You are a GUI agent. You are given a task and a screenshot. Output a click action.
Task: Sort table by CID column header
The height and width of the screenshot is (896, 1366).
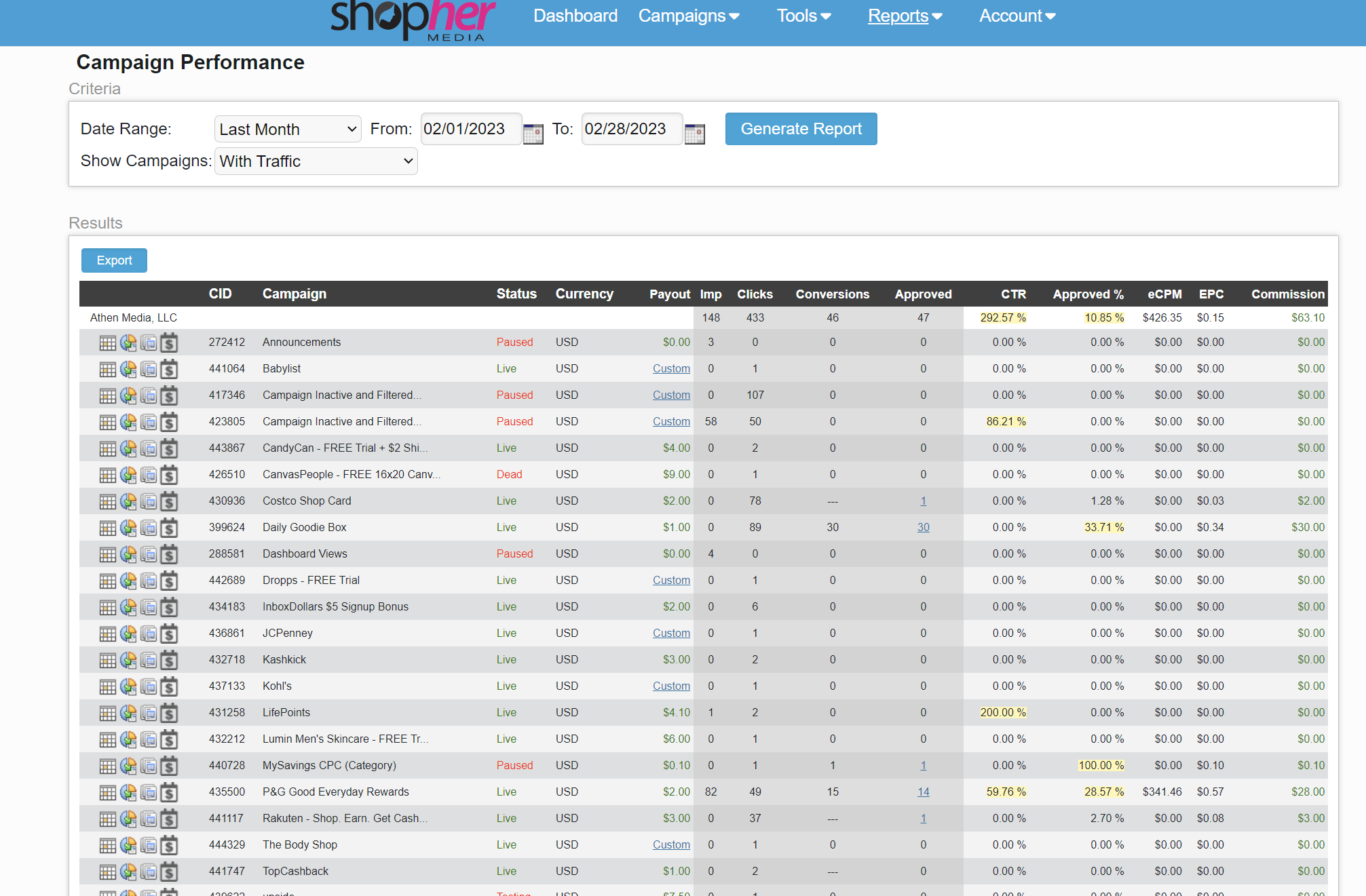coord(221,294)
